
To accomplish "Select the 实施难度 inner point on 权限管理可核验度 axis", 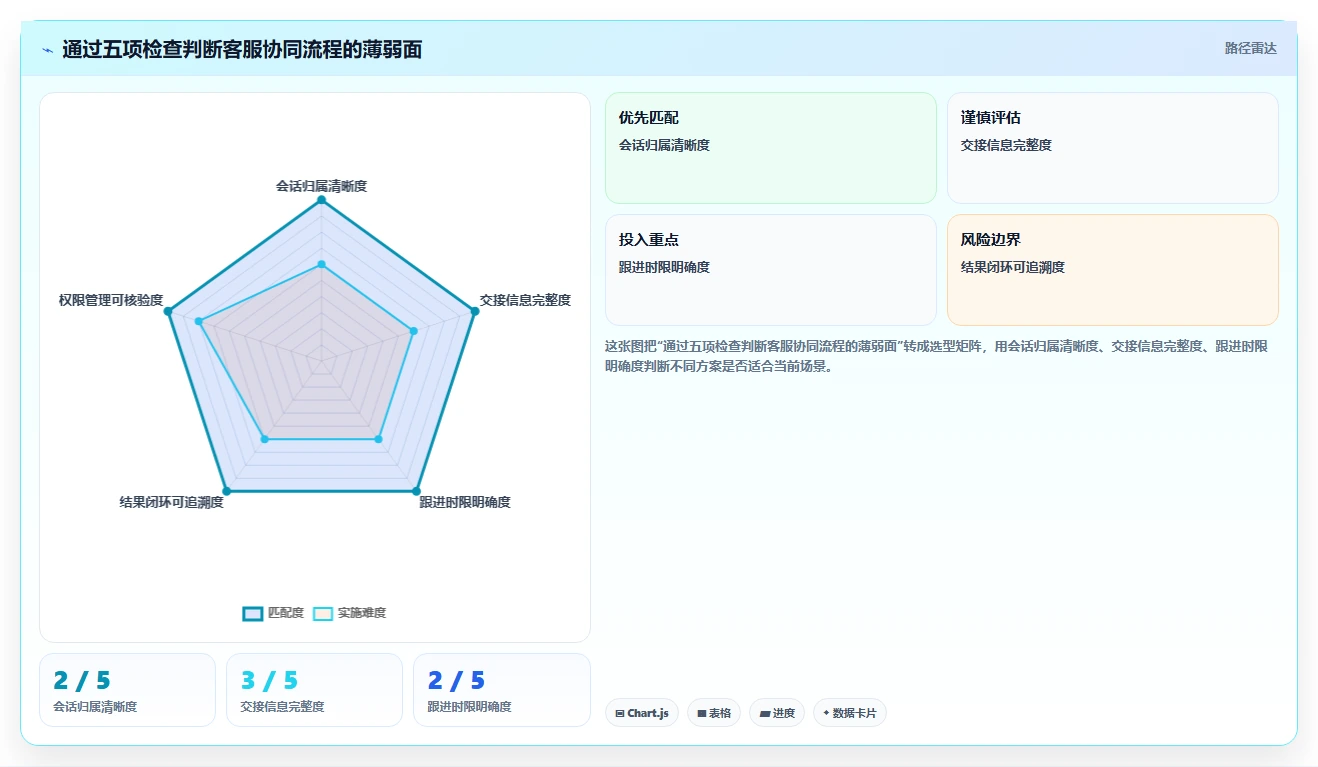I will coord(199,321).
